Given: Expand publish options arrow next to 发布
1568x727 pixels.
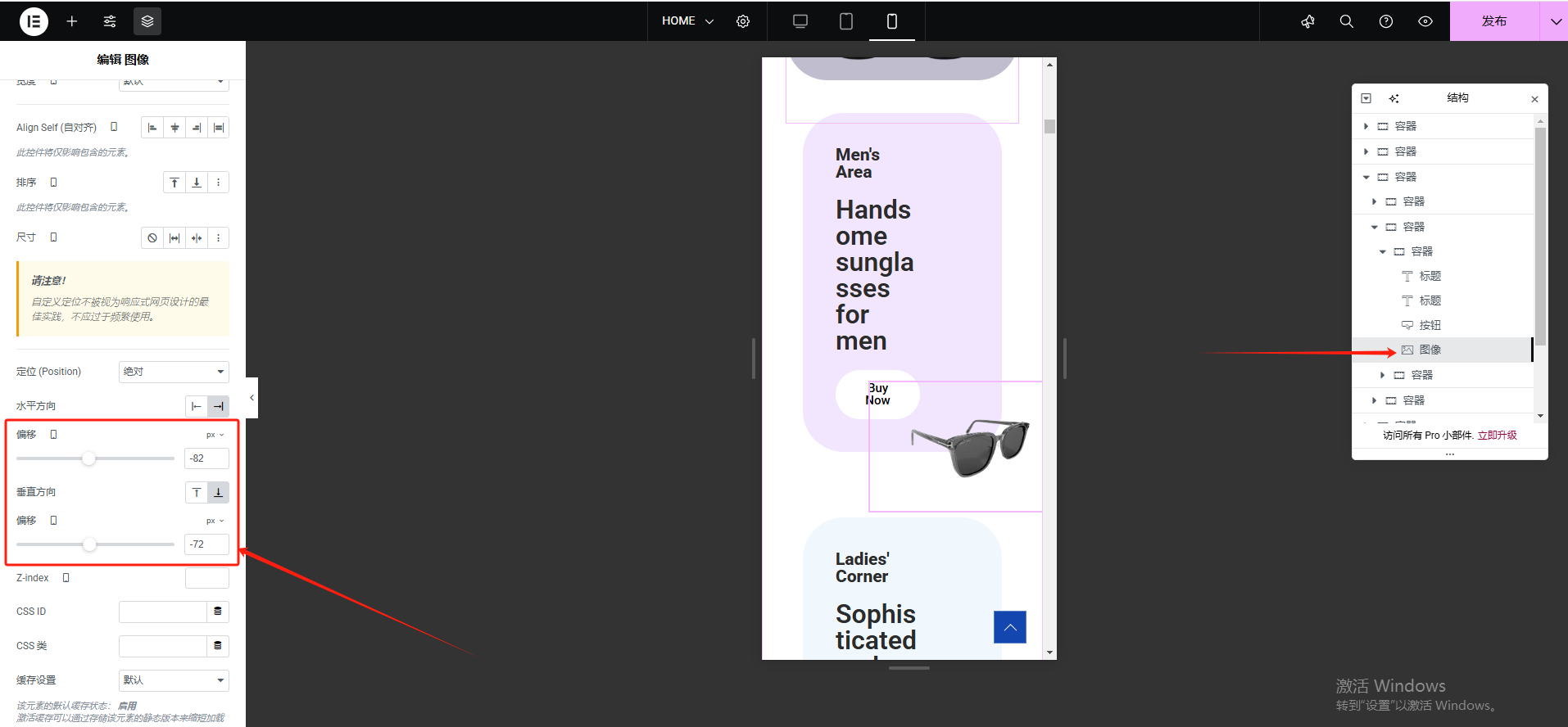Looking at the screenshot, I should (x=1554, y=21).
